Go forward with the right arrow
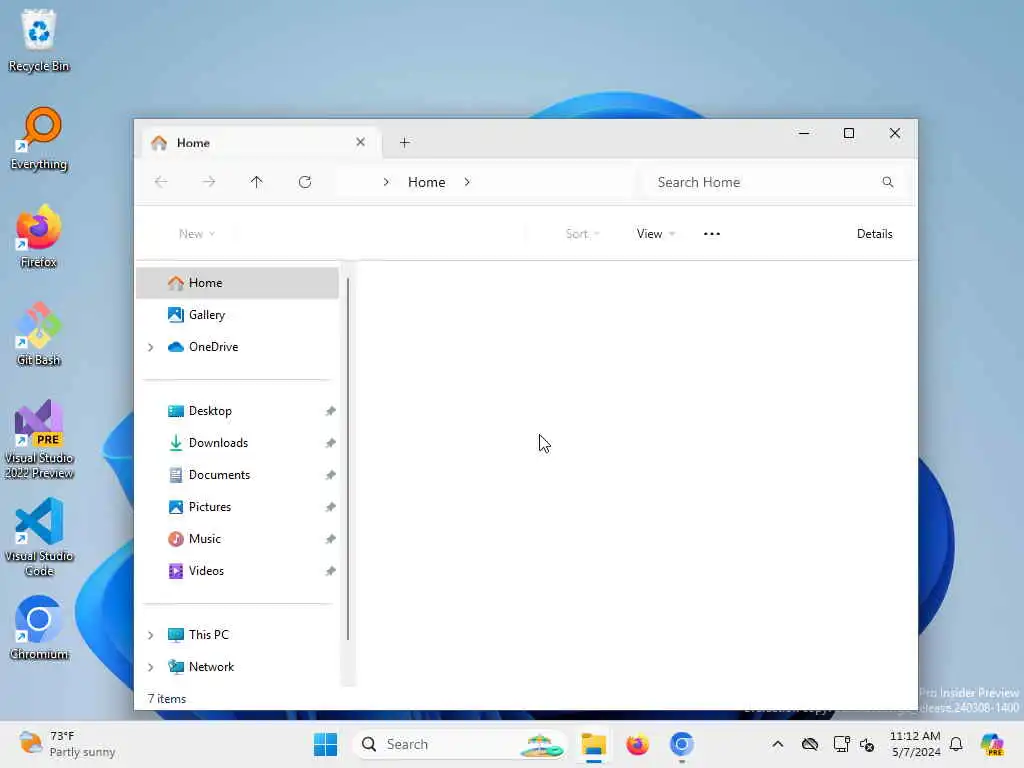 coord(209,182)
